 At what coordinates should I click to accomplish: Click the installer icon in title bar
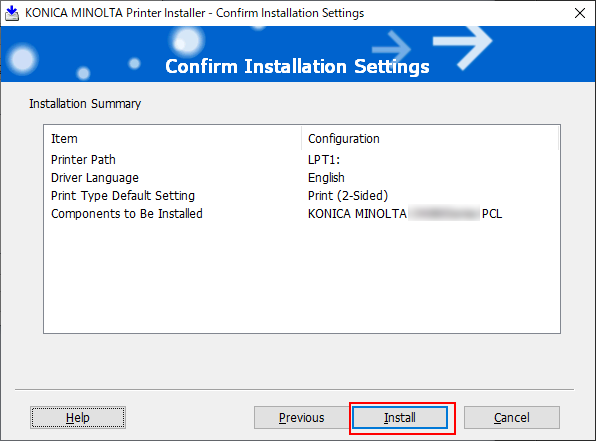click(x=12, y=13)
